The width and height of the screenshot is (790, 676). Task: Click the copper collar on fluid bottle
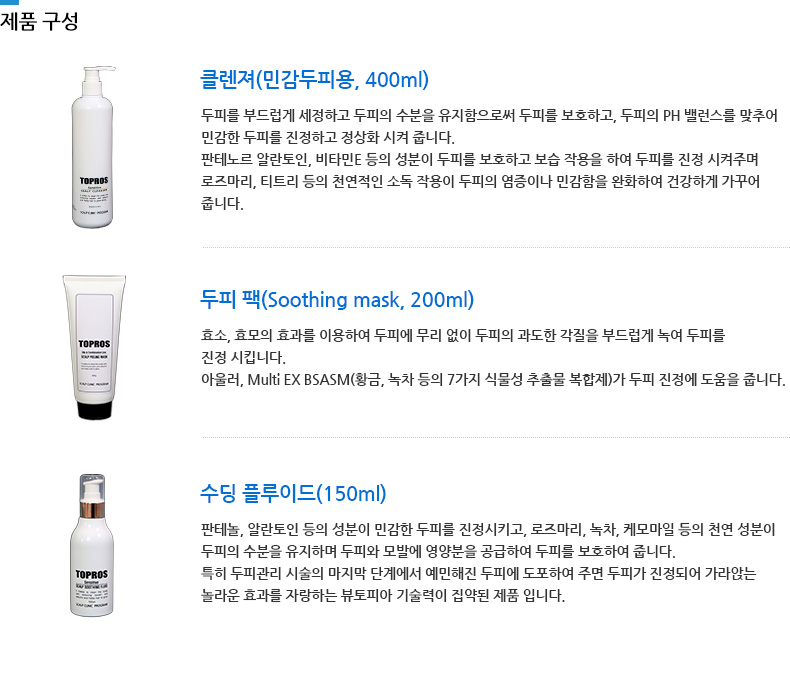pos(92,509)
